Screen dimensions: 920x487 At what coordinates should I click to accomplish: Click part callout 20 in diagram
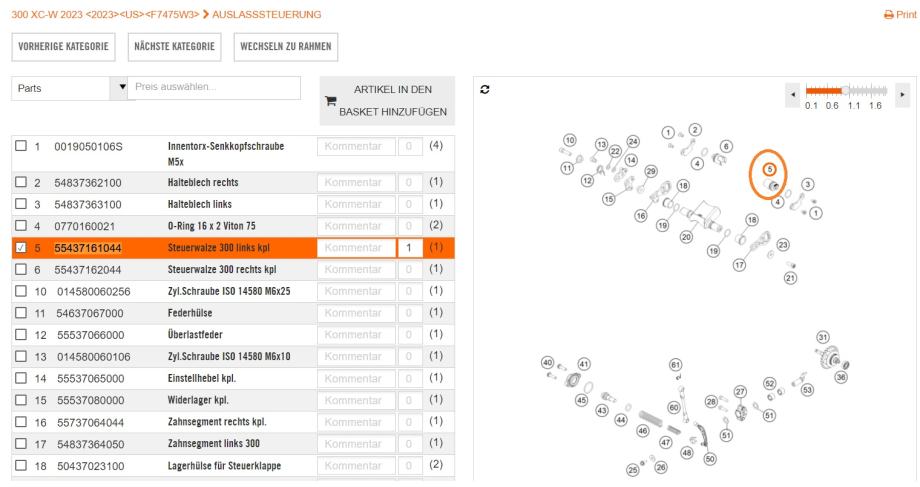[x=686, y=237]
